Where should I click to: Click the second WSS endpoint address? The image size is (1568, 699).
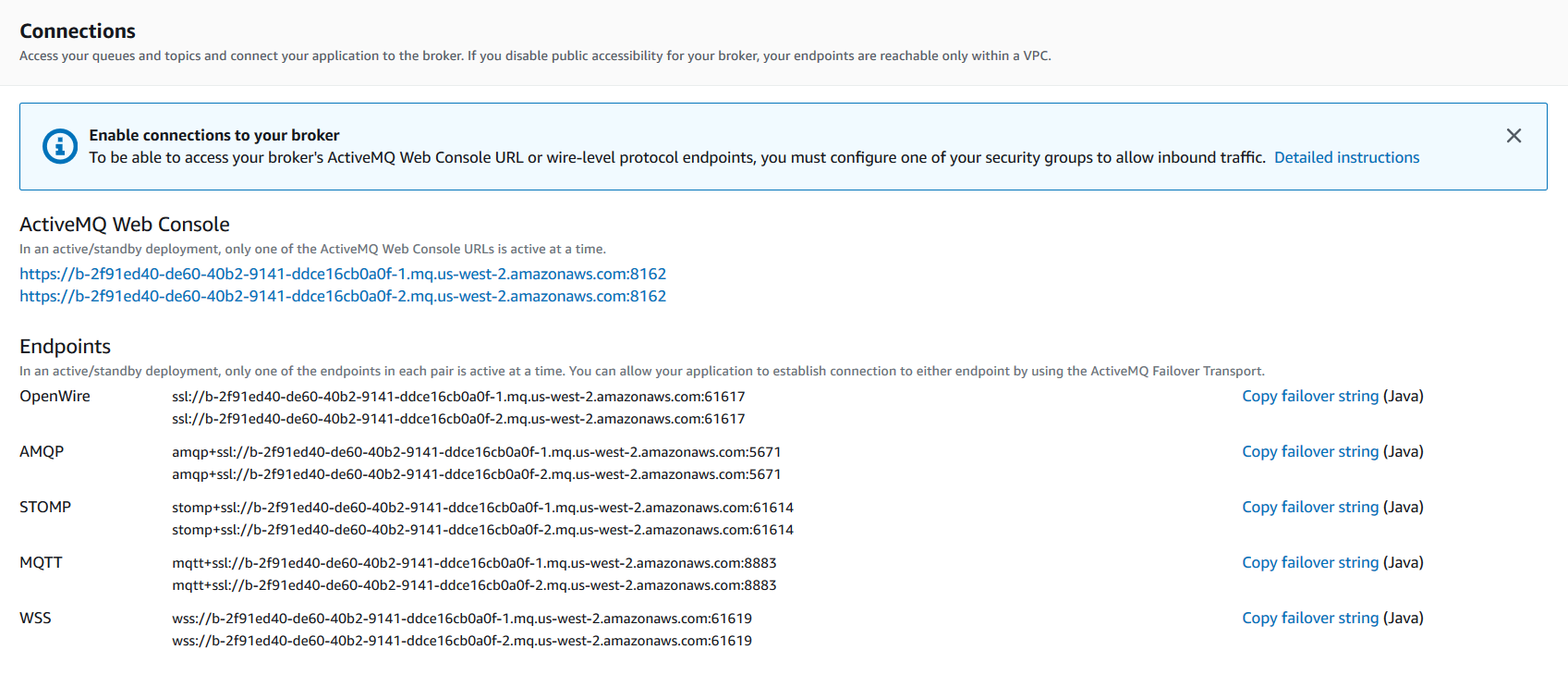[462, 641]
